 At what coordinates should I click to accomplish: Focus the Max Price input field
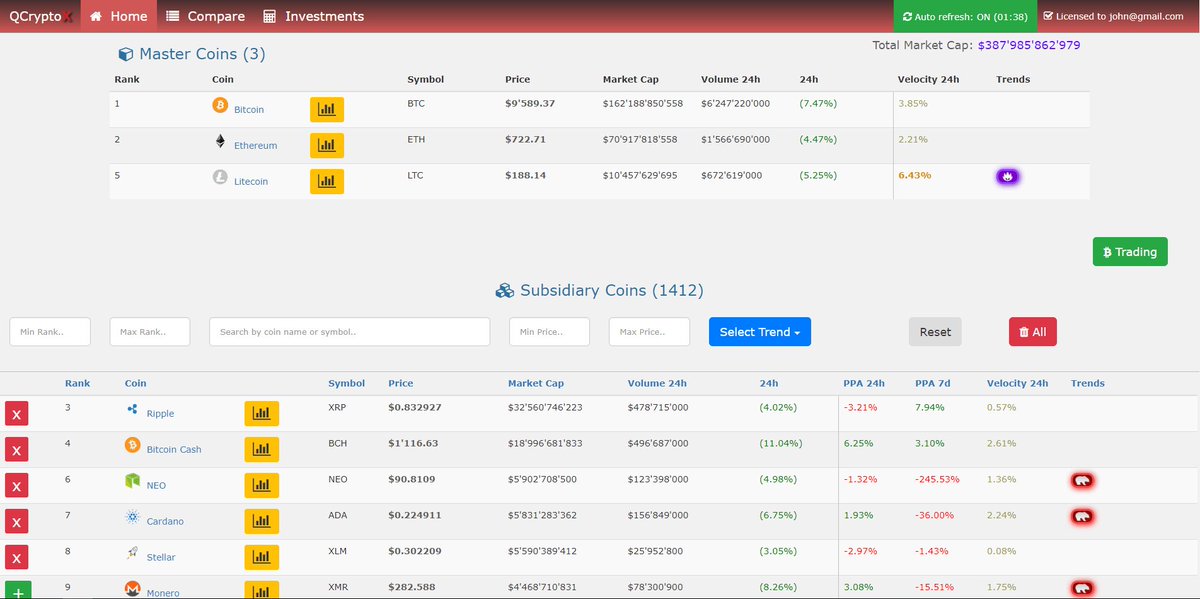[x=649, y=332]
